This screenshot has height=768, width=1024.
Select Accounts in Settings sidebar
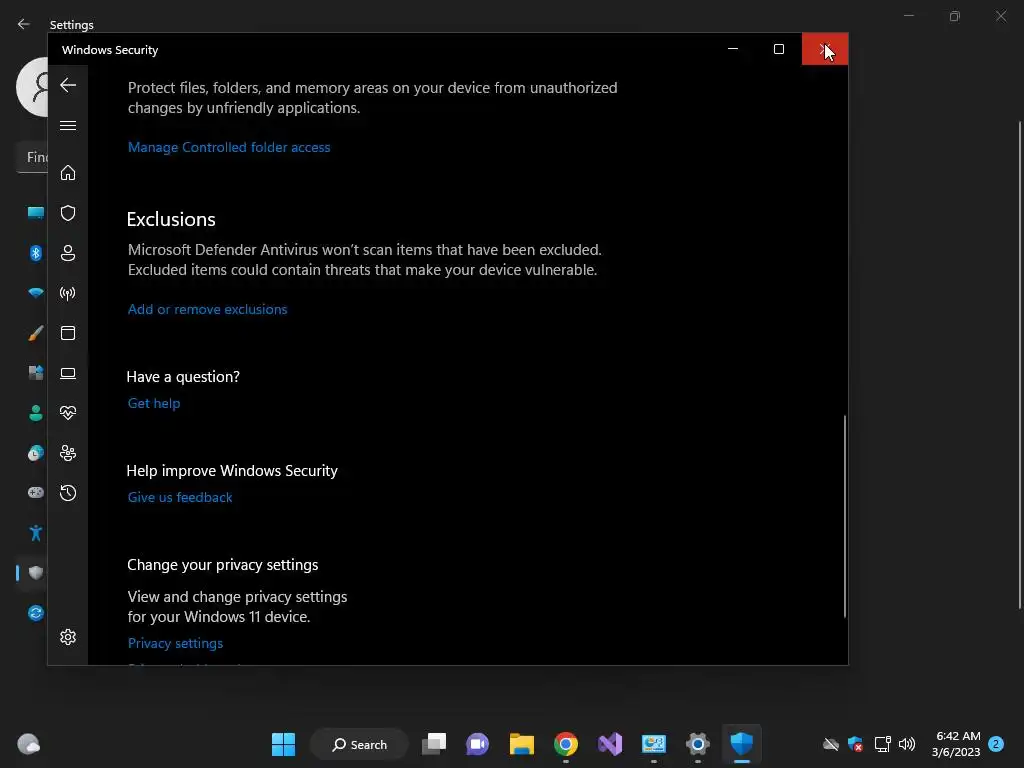[x=36, y=413]
